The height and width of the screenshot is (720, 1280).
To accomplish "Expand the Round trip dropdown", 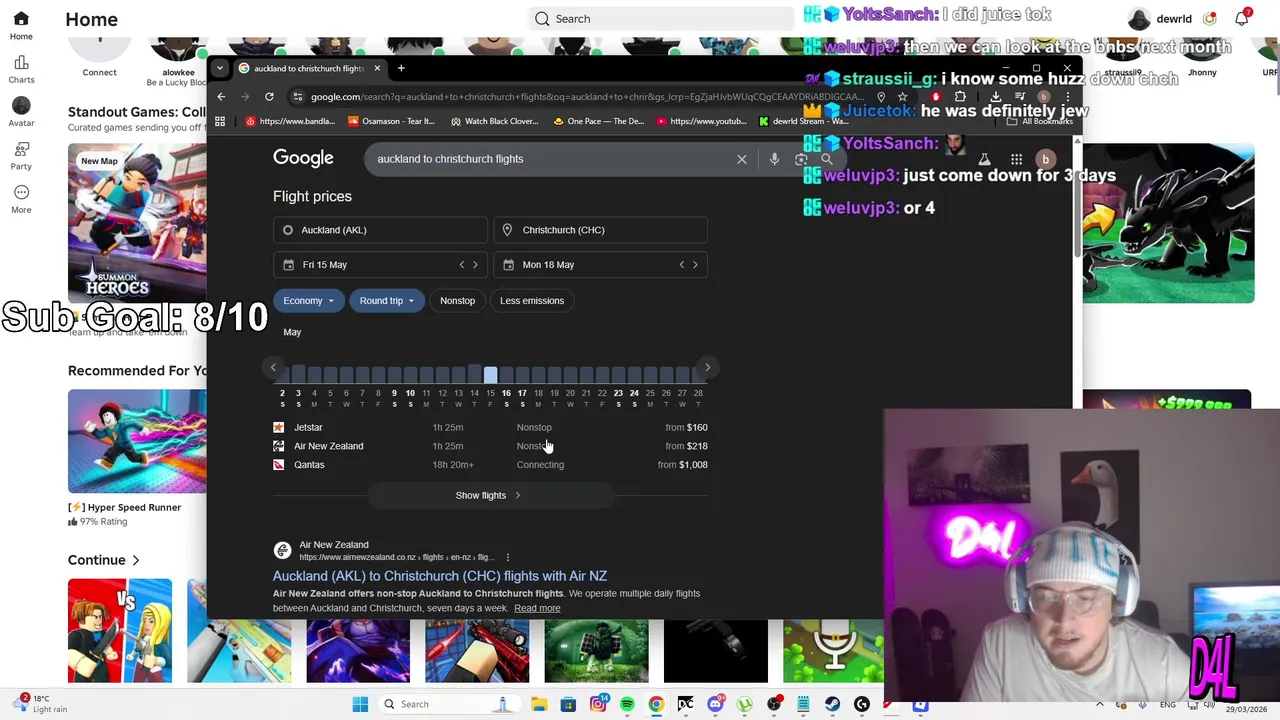I will tap(387, 301).
